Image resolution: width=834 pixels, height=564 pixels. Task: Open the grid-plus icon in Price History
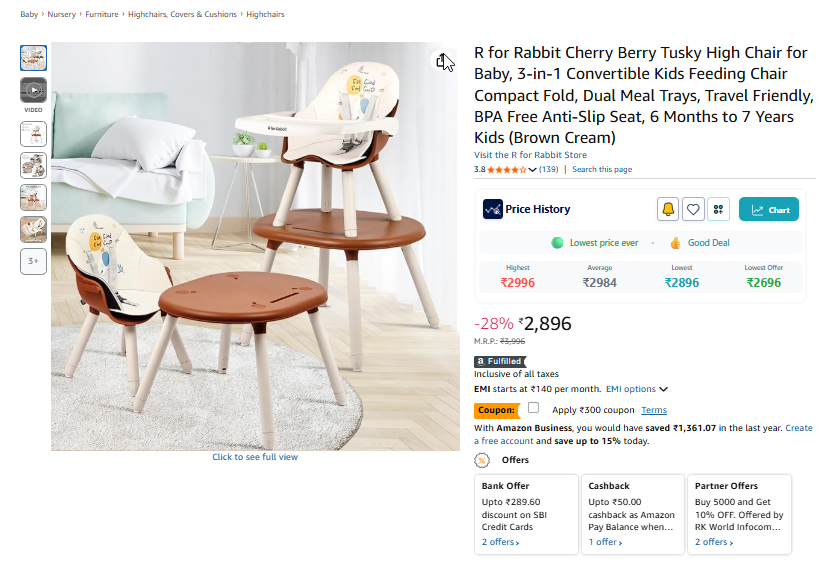click(718, 210)
